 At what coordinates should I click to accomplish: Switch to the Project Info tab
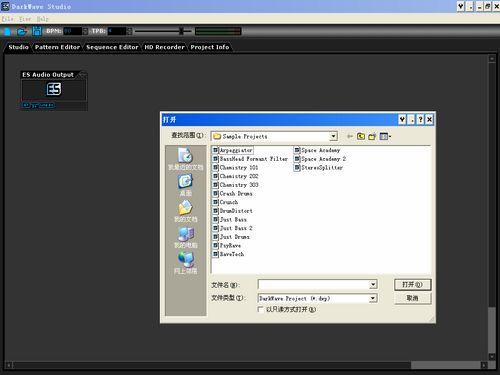(x=210, y=47)
